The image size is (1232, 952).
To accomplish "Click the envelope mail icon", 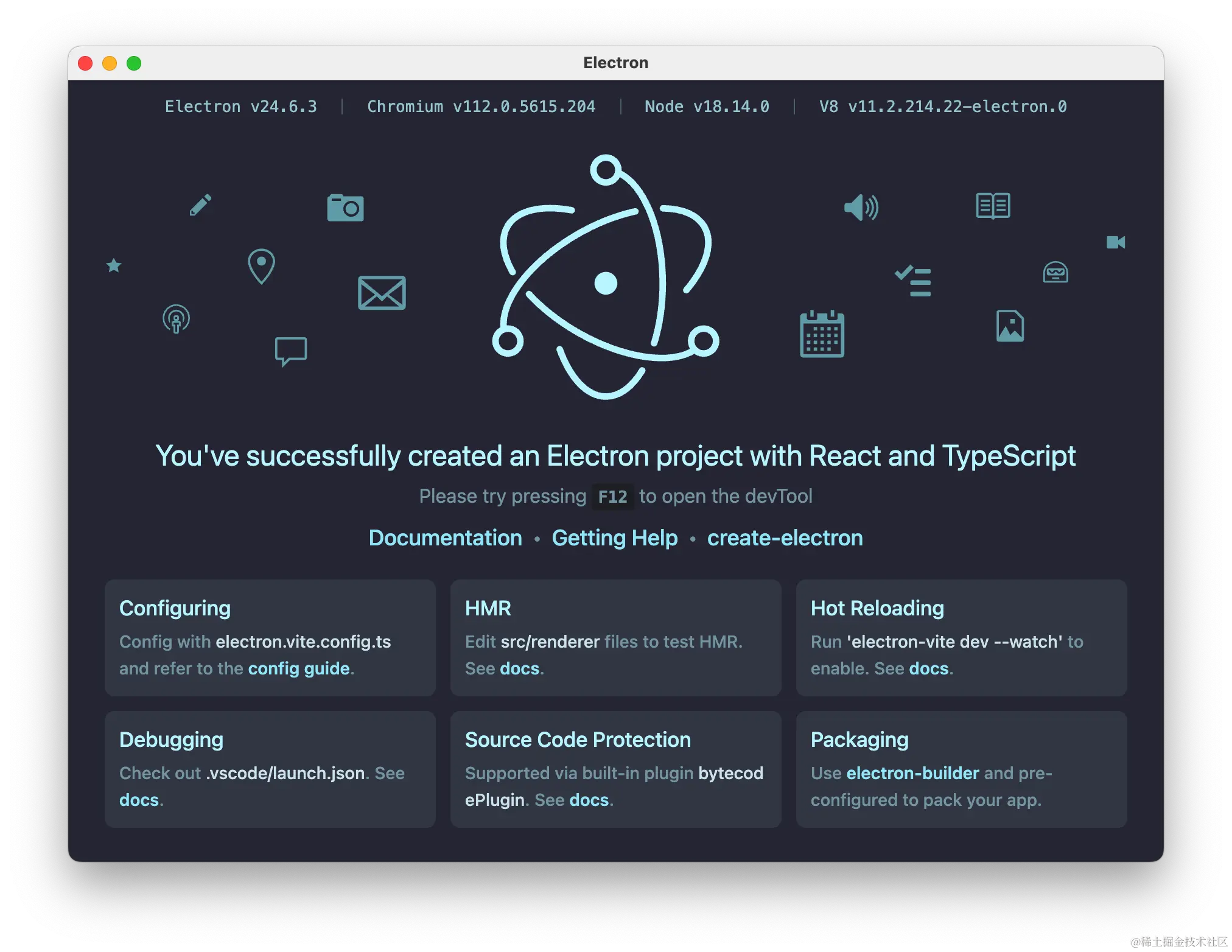I will click(382, 293).
